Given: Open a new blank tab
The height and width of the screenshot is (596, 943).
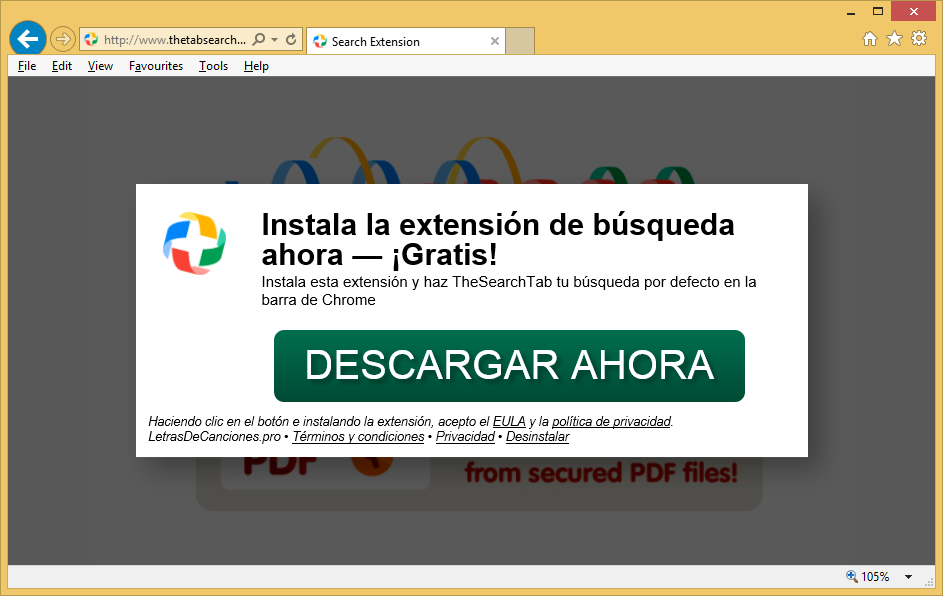Looking at the screenshot, I should (x=520, y=41).
